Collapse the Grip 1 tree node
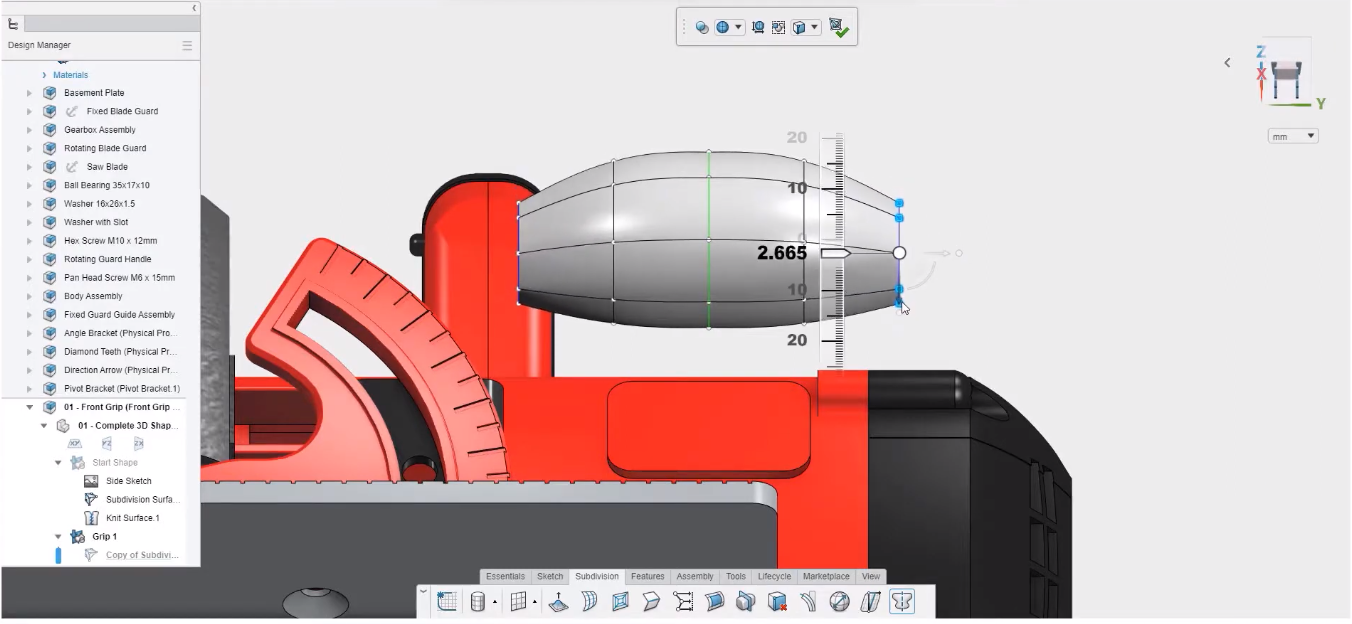The width and height of the screenshot is (1352, 624). 58,537
